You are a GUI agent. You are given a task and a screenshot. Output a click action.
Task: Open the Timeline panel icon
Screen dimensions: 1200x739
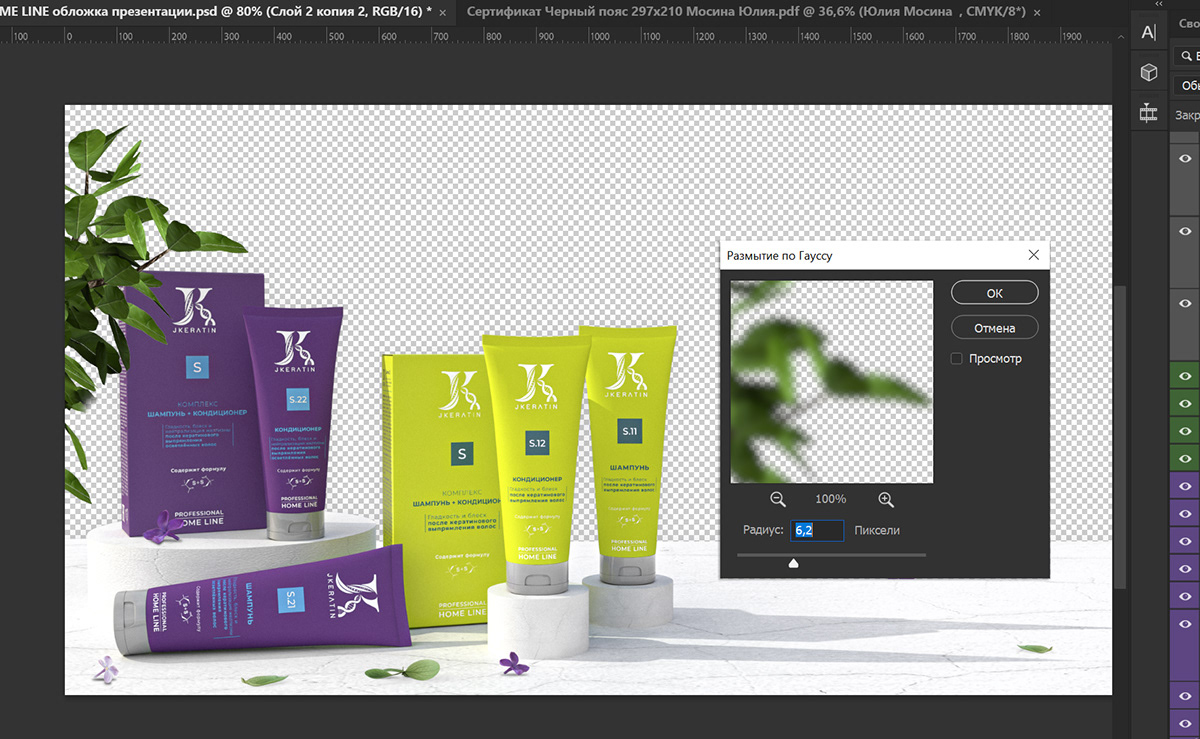pos(1149,113)
